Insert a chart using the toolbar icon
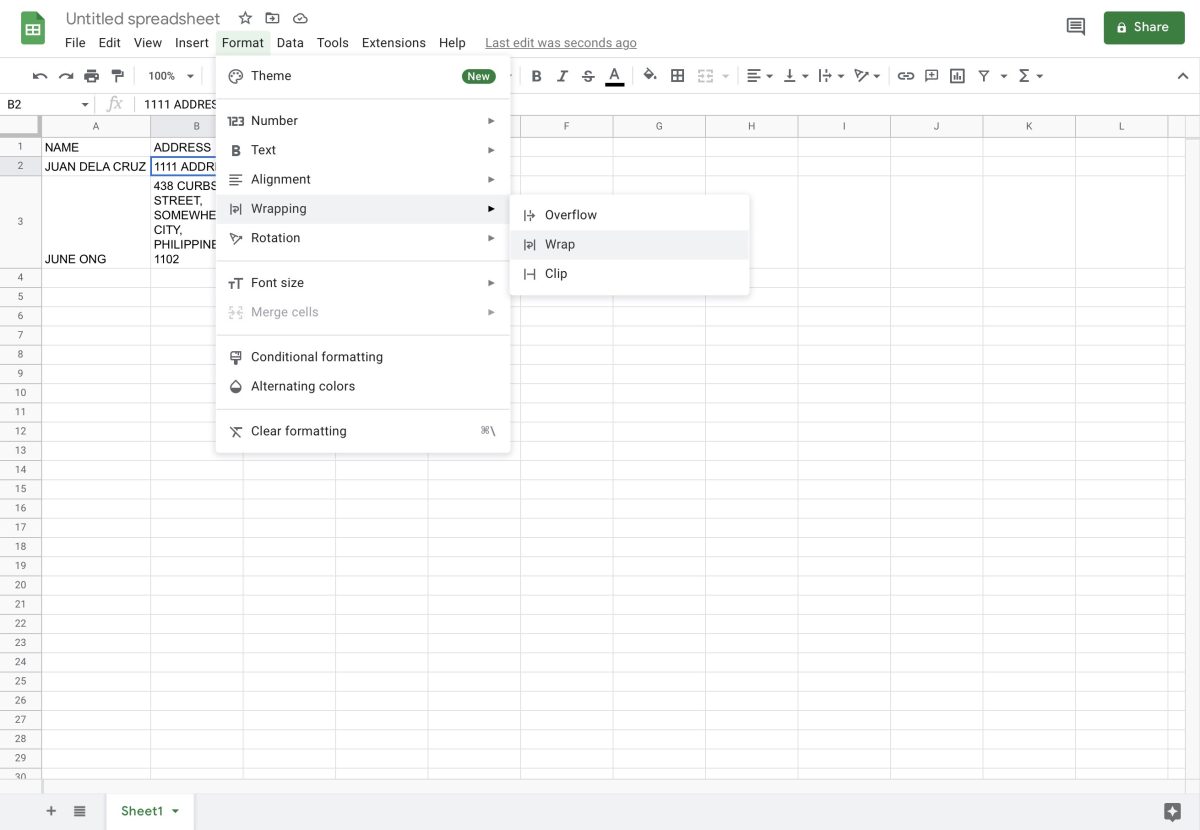 tap(957, 75)
